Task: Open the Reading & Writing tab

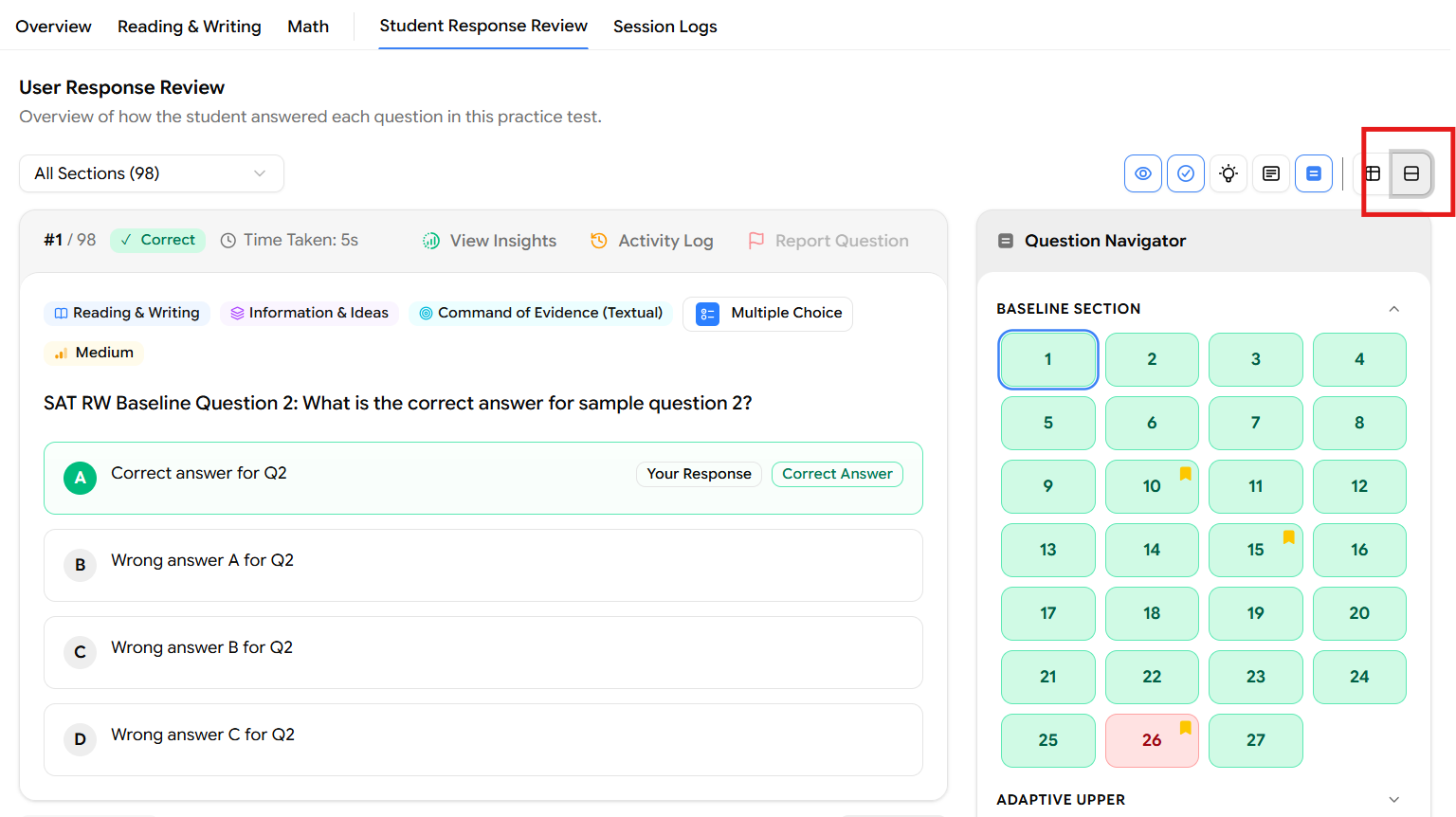Action: pyautogui.click(x=189, y=27)
